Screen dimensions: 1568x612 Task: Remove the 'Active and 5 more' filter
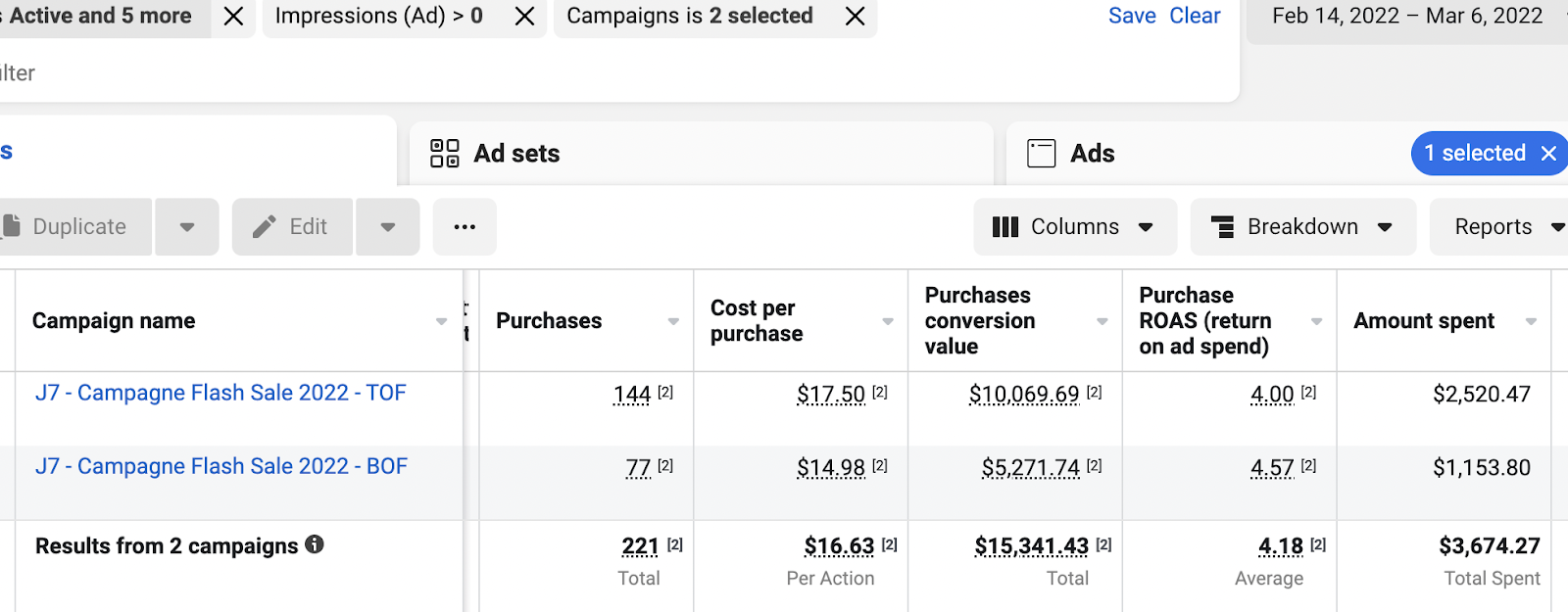(x=233, y=17)
